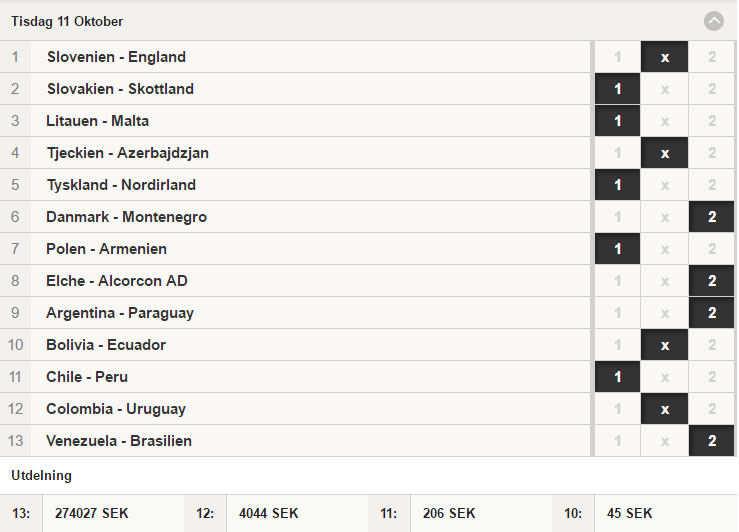Select 1 for Slovenien - England
This screenshot has width=739, height=532.
click(x=617, y=57)
